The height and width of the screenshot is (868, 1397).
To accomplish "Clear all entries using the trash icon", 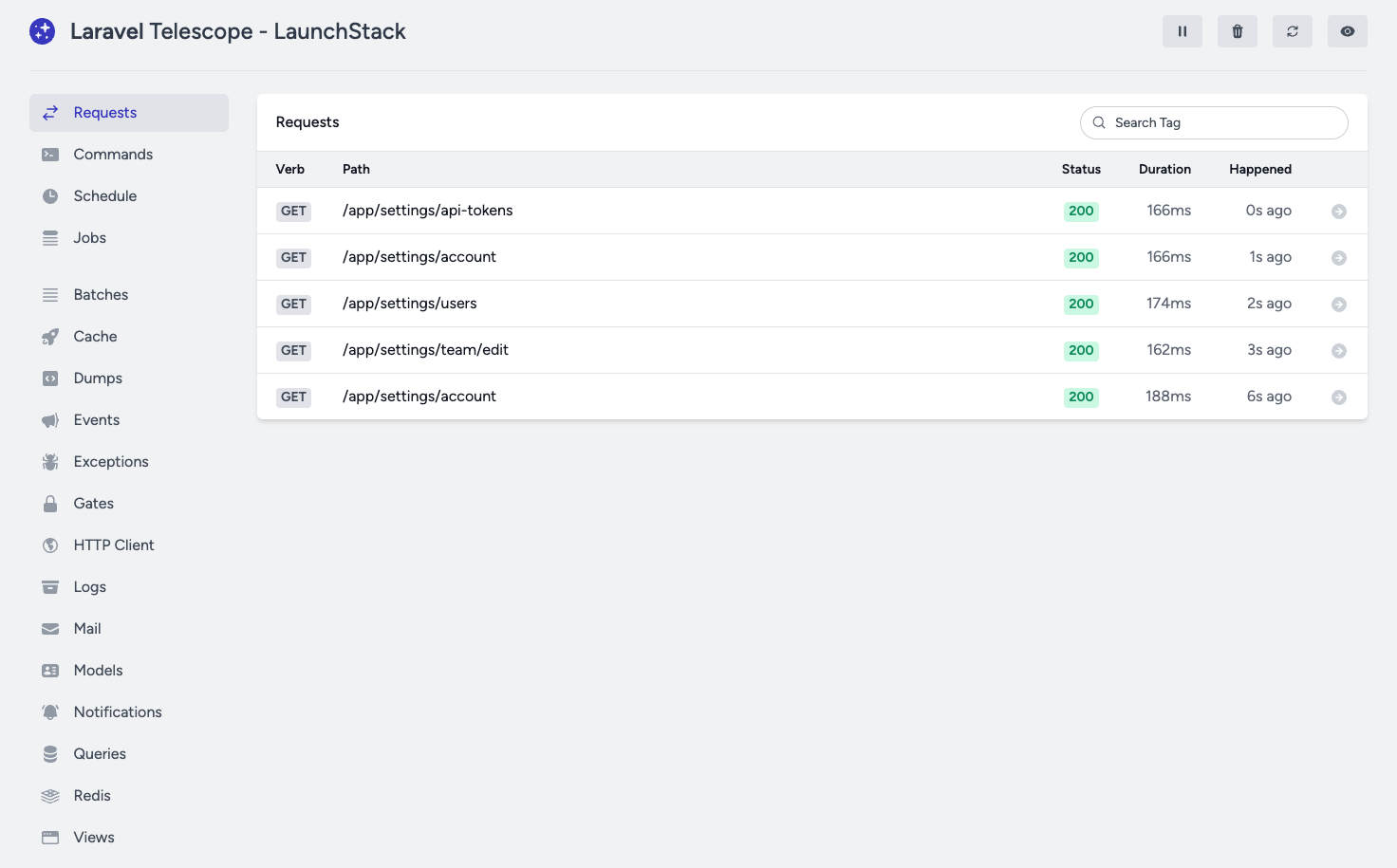I will click(x=1237, y=31).
